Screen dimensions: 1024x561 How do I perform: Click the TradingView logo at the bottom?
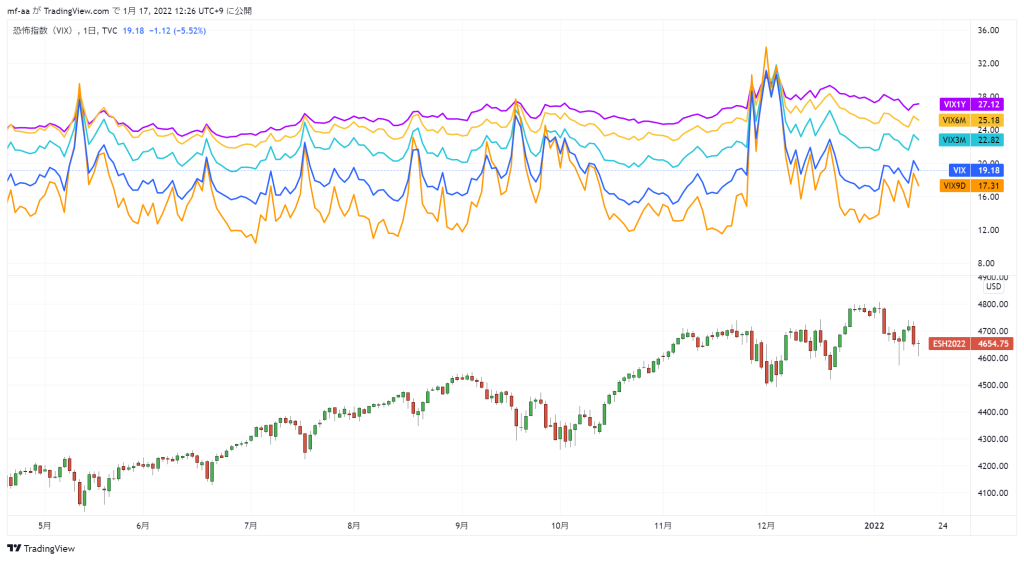point(41,549)
